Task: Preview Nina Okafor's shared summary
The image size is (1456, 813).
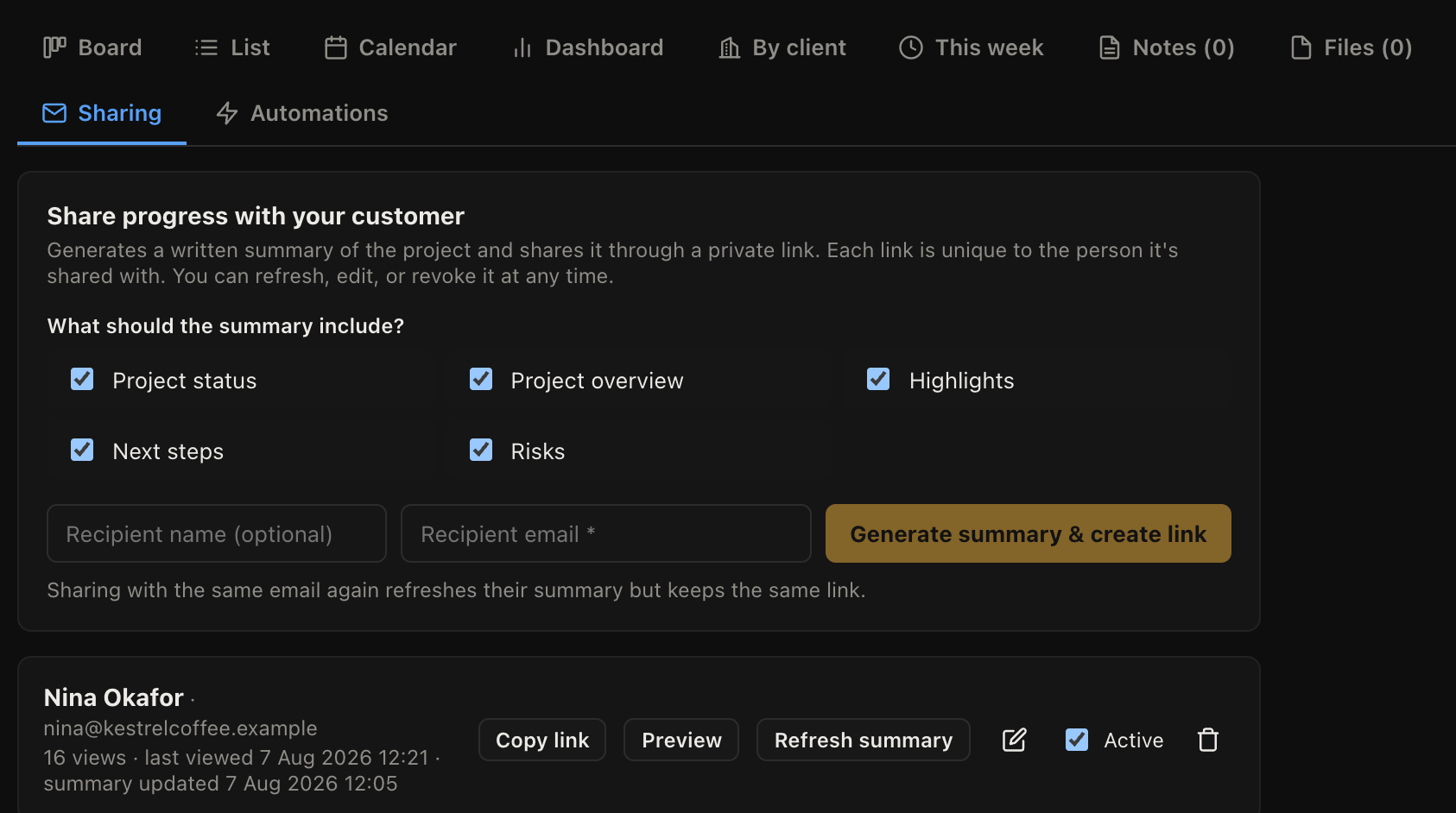Action: (x=681, y=740)
